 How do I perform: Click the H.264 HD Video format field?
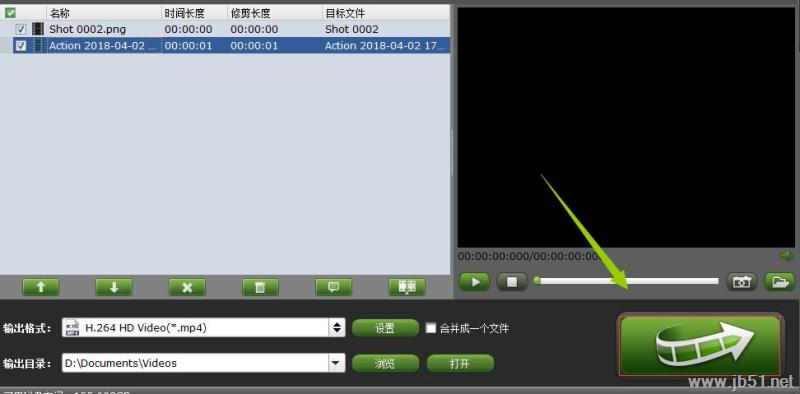(204, 328)
